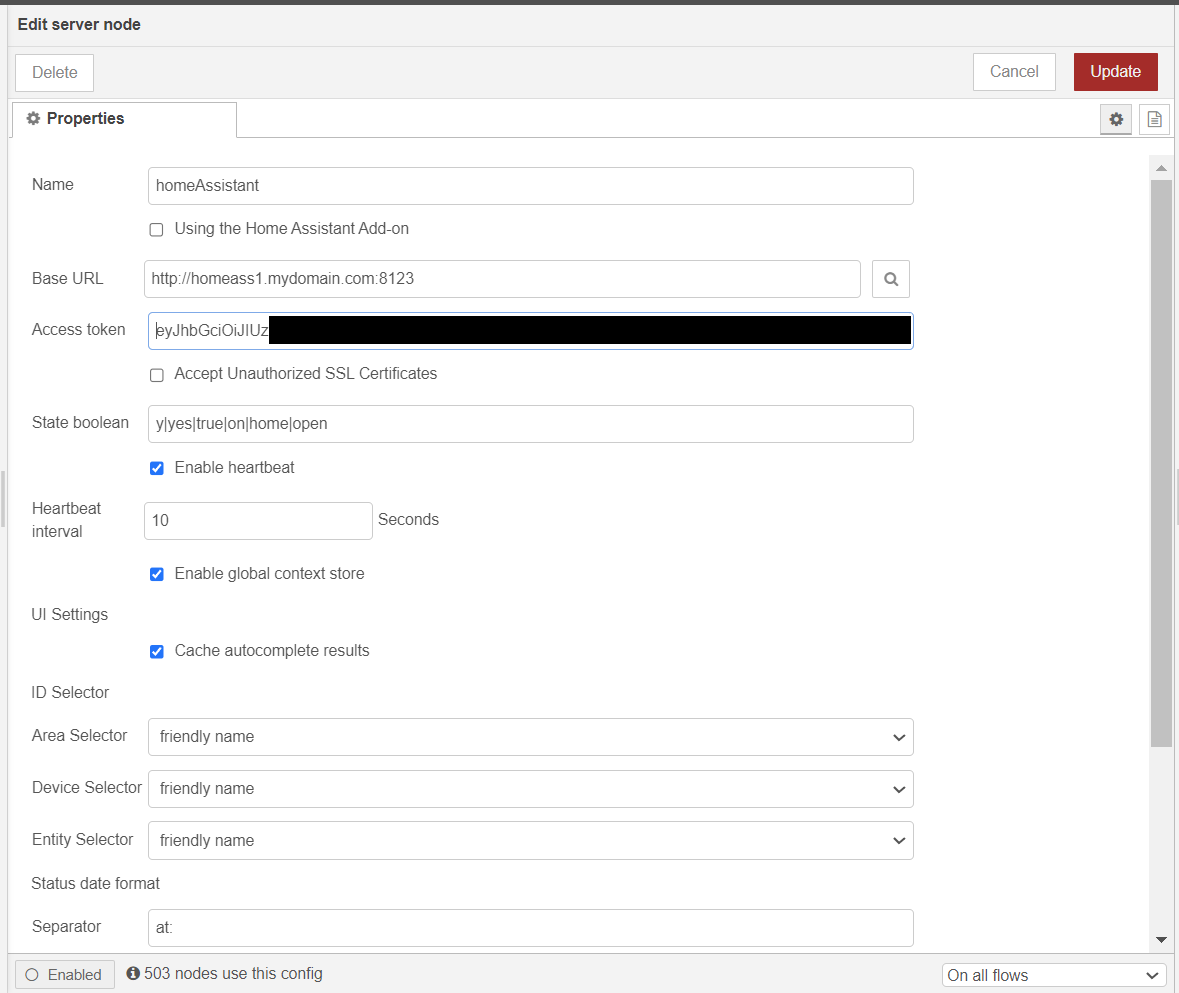Open the node settings gear icon
This screenshot has width=1179, height=993.
click(1115, 119)
